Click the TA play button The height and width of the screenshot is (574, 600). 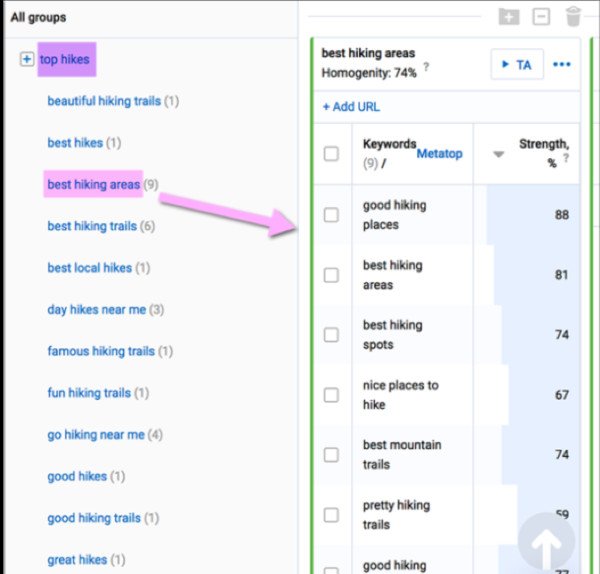coord(517,64)
